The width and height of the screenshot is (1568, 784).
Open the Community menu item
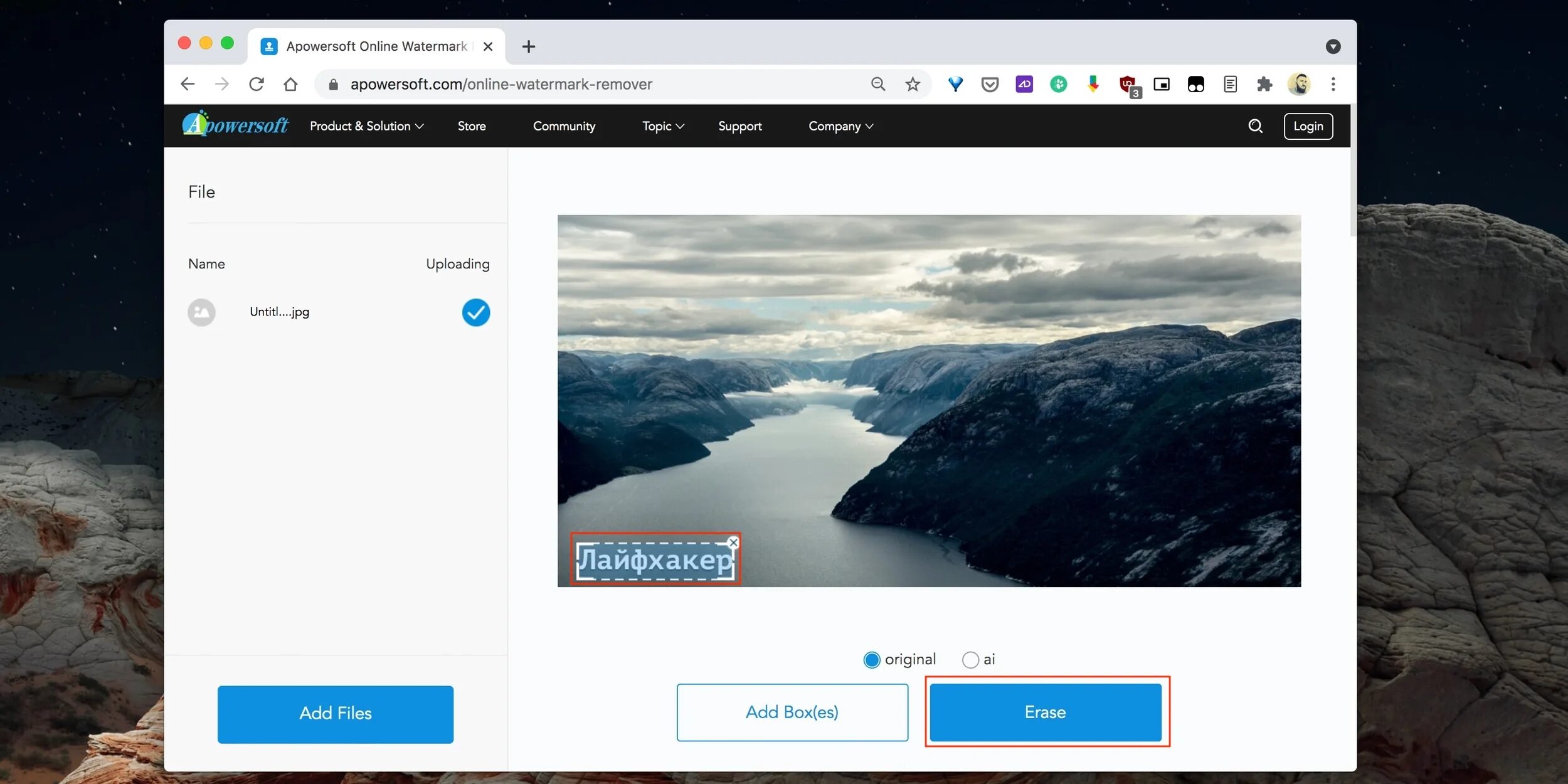[563, 126]
